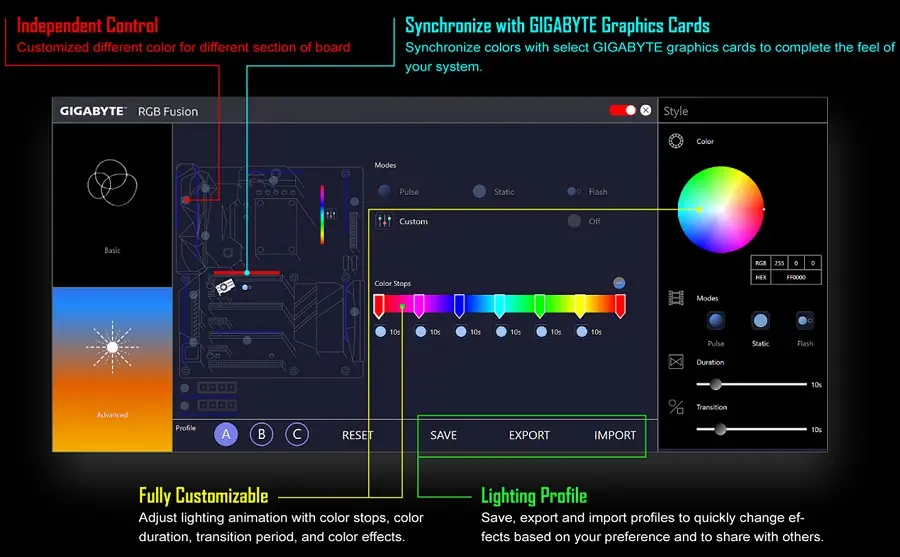The height and width of the screenshot is (557, 900).
Task: Click the 10s dot under the magenta stop
Action: (421, 331)
